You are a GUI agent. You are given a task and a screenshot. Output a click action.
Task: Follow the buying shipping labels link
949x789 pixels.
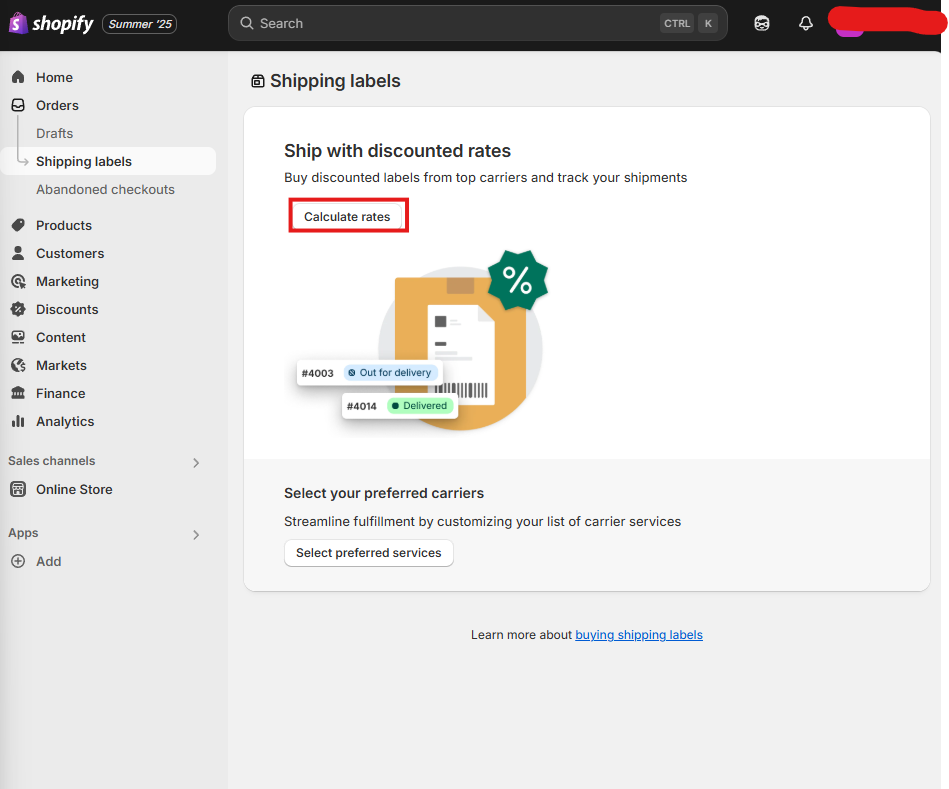pos(639,635)
